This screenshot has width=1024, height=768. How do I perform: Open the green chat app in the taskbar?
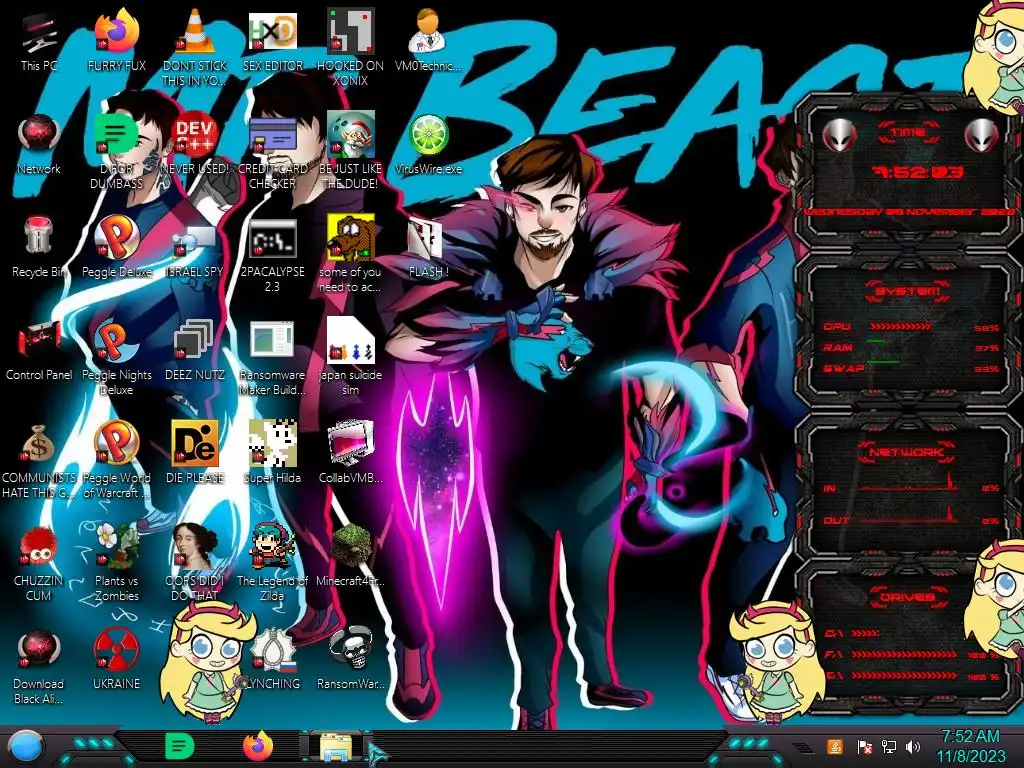pos(180,746)
